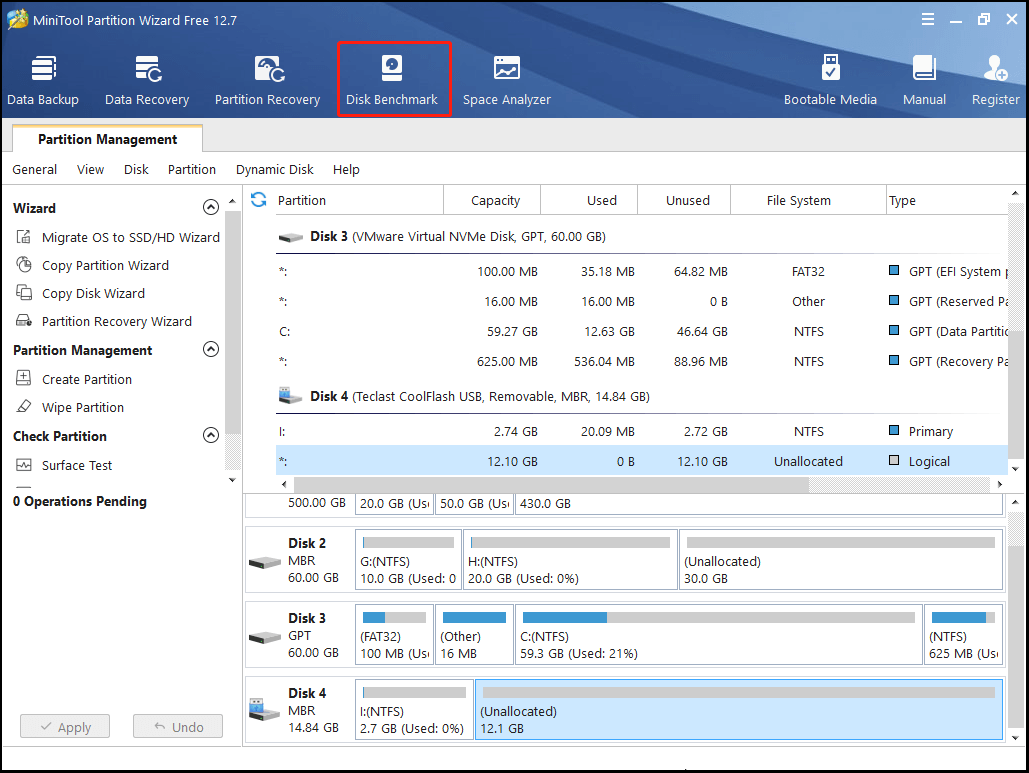
Task: Select the Partition Management tab
Action: pyautogui.click(x=108, y=139)
